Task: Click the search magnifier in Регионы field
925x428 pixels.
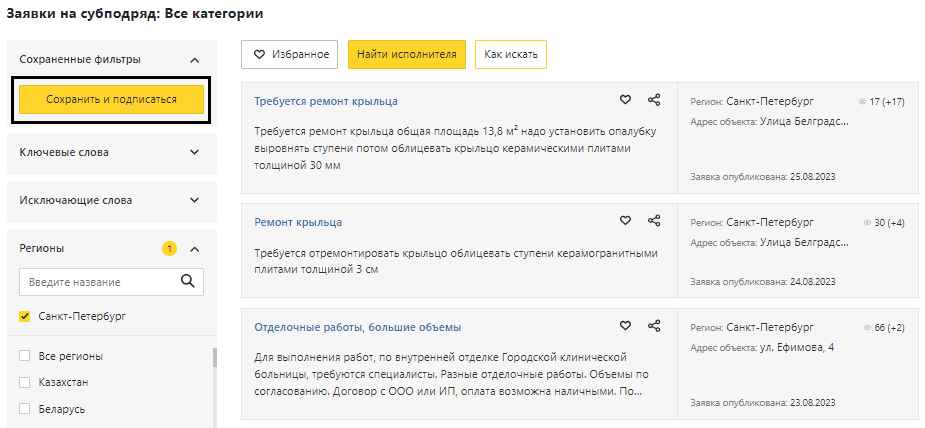Action: [187, 281]
